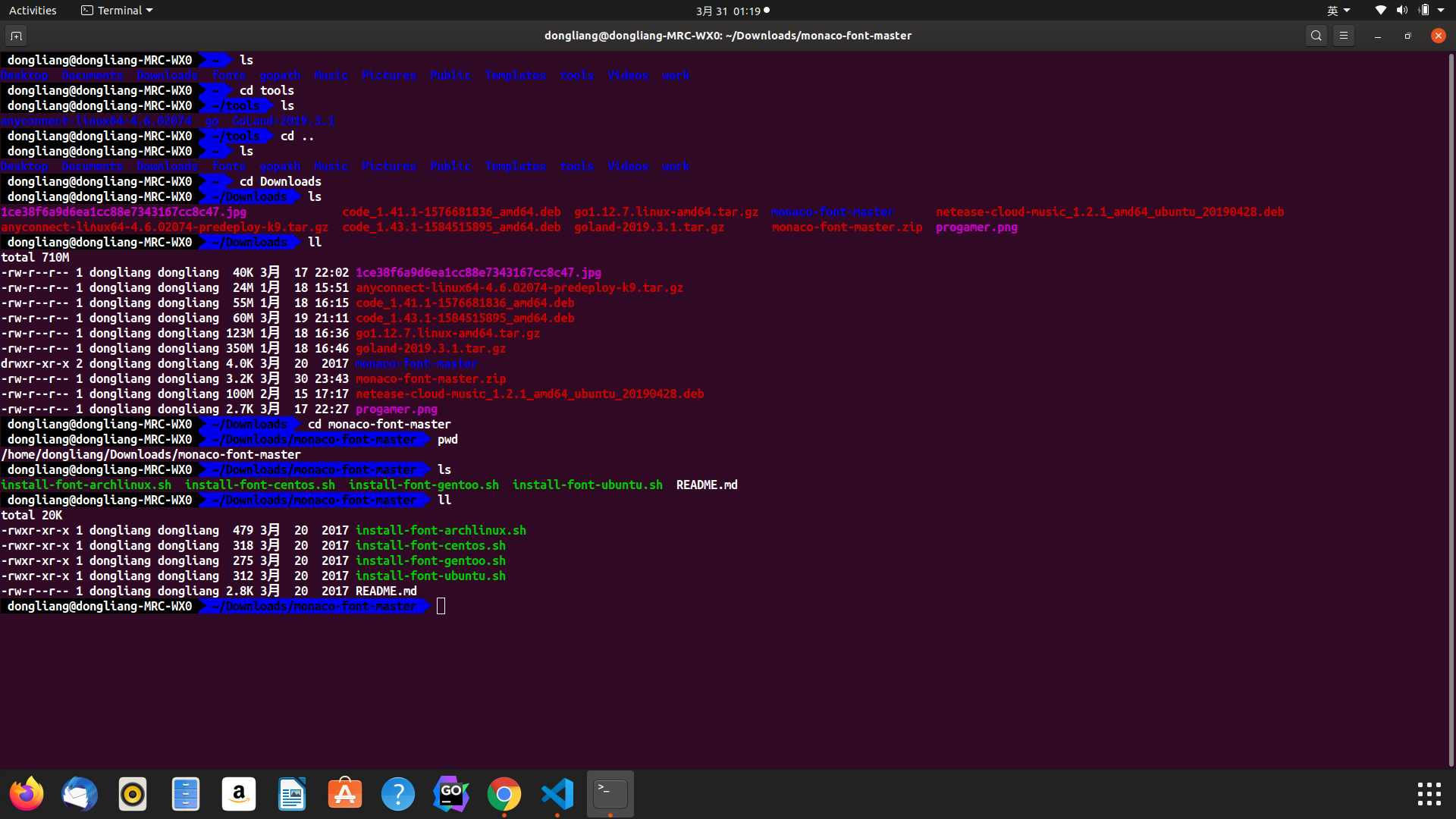Launch GoLand from the dock

(451, 794)
